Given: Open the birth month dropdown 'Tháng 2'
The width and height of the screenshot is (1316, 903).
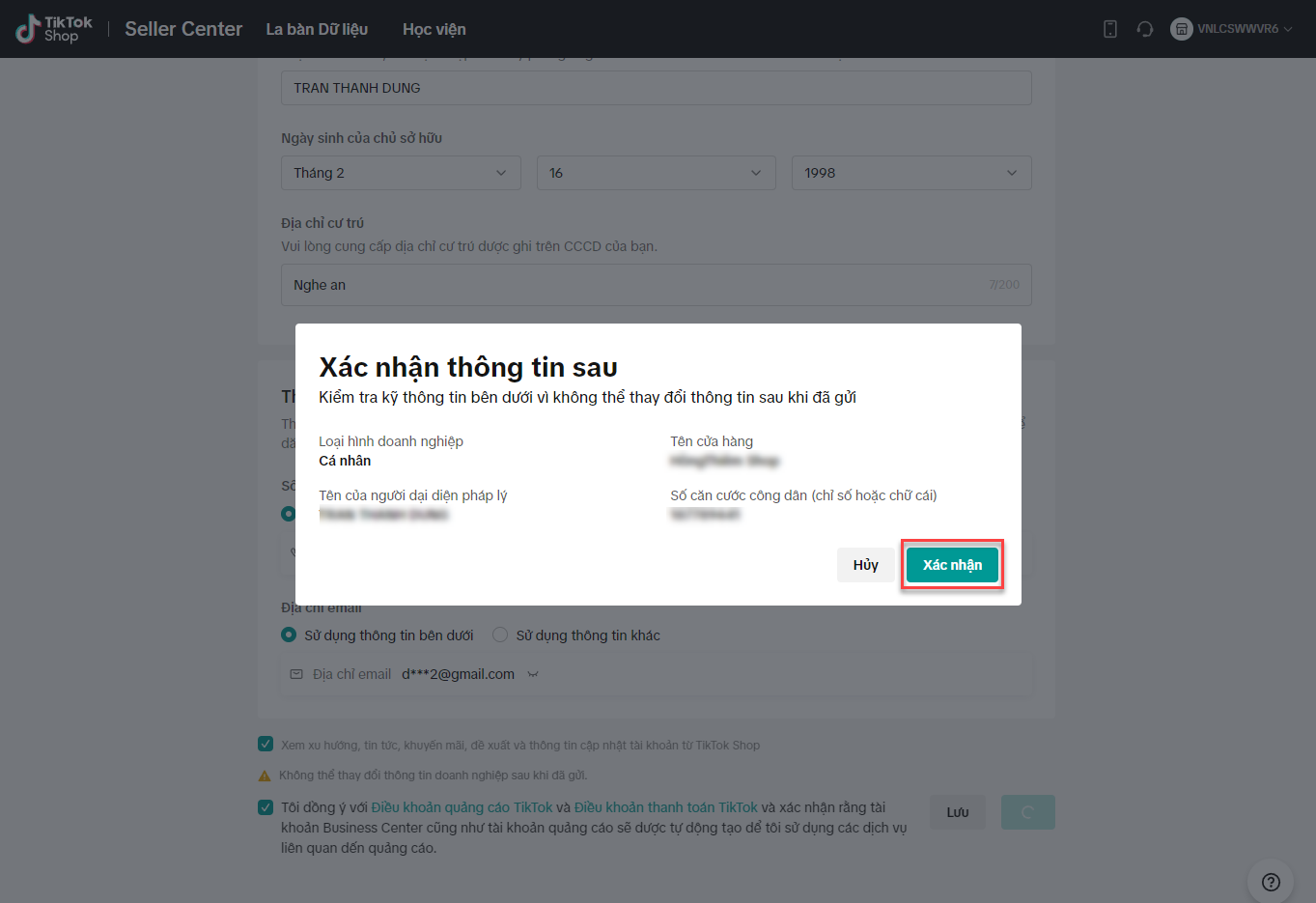Looking at the screenshot, I should click(401, 173).
